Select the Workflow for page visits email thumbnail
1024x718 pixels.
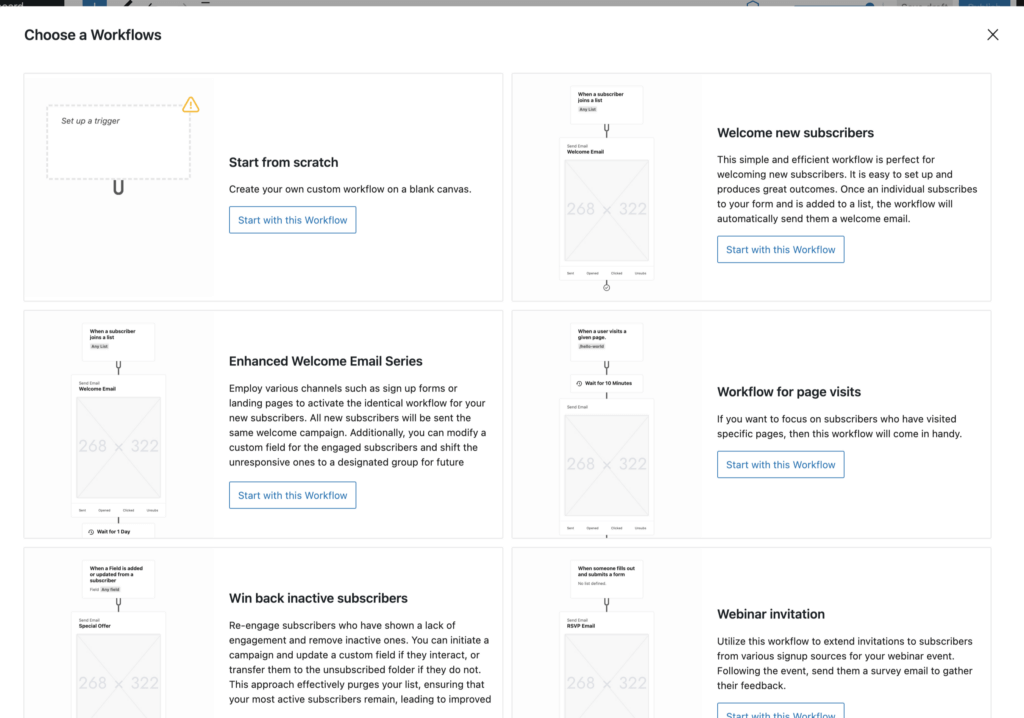coord(606,465)
